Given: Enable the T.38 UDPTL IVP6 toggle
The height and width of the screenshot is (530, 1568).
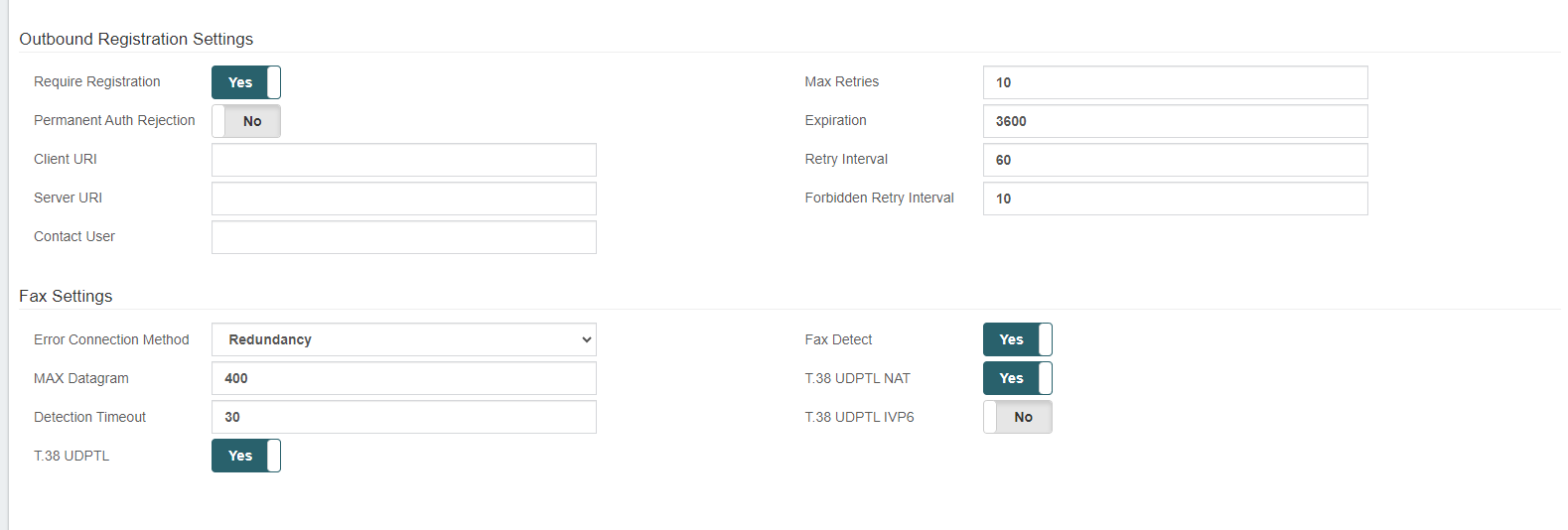Looking at the screenshot, I should [x=1018, y=417].
